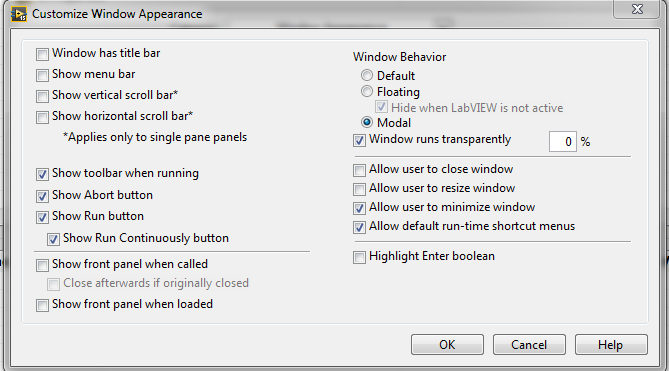Toggle Show vertical scroll bar checkbox
The height and width of the screenshot is (371, 669).
42,96
